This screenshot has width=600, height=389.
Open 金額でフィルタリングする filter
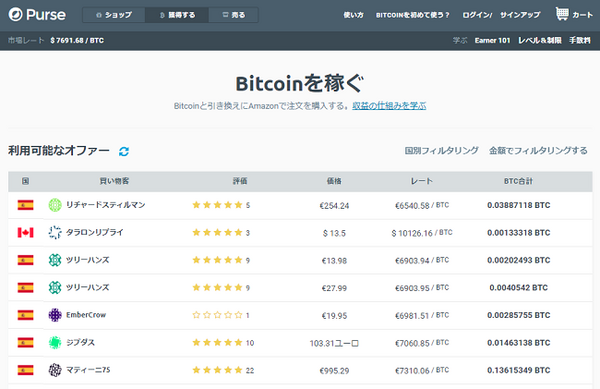538,150
